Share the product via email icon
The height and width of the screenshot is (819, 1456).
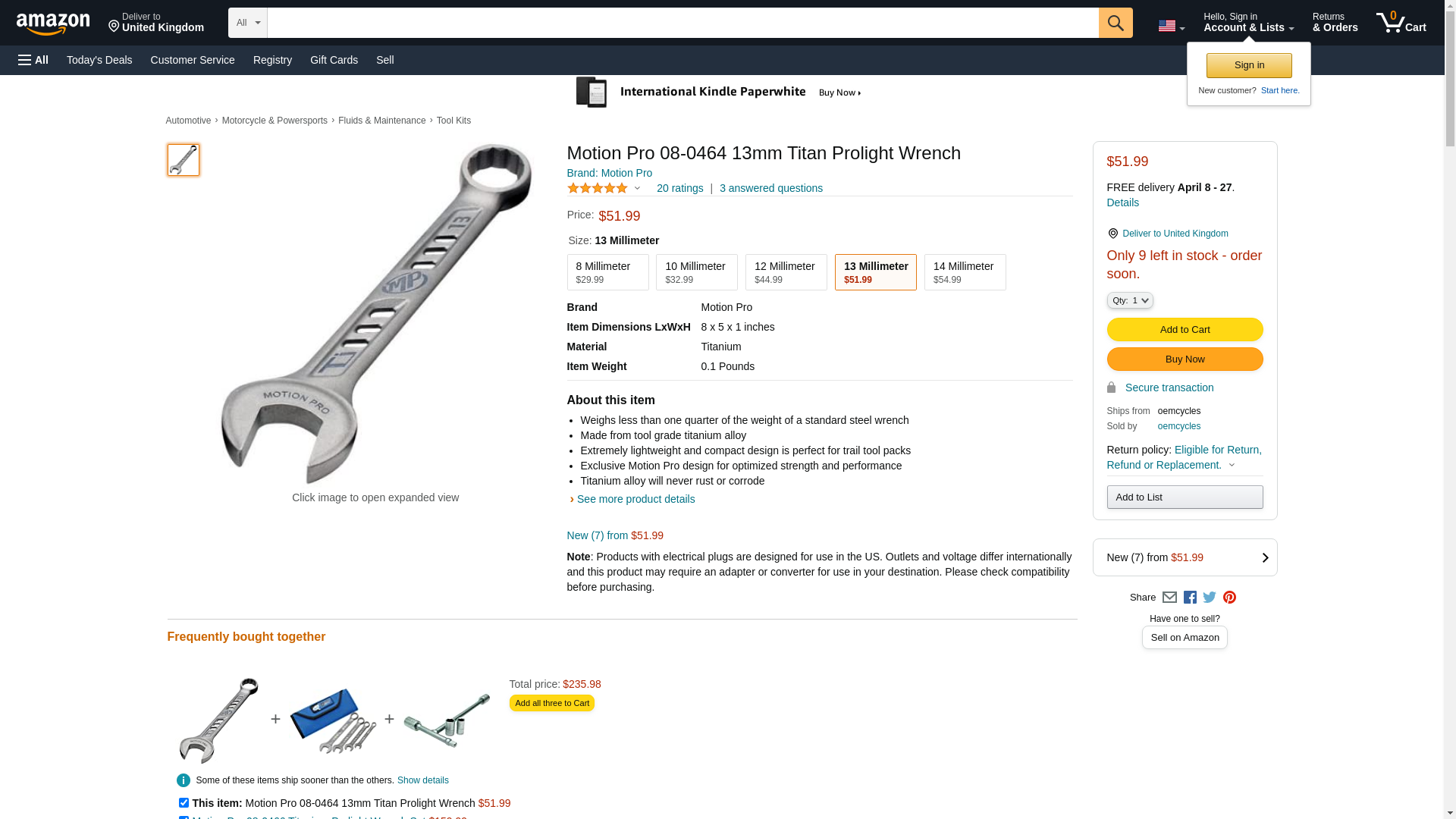pos(1169,598)
